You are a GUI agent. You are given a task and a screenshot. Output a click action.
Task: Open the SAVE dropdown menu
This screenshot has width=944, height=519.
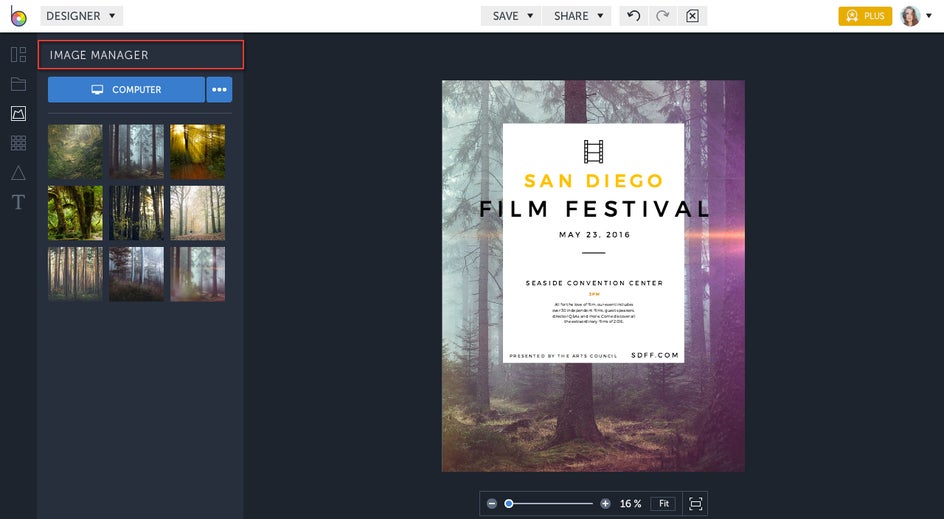pyautogui.click(x=511, y=16)
